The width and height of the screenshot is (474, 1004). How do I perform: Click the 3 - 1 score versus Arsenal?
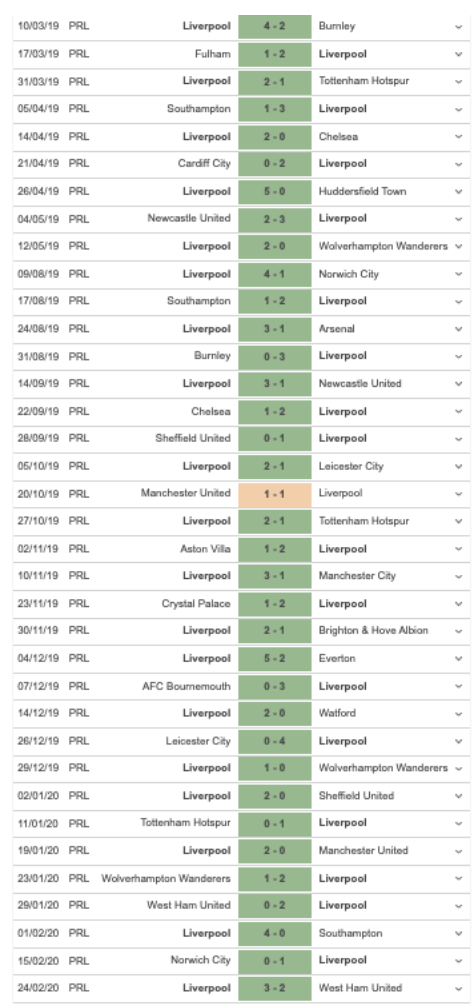click(x=275, y=330)
